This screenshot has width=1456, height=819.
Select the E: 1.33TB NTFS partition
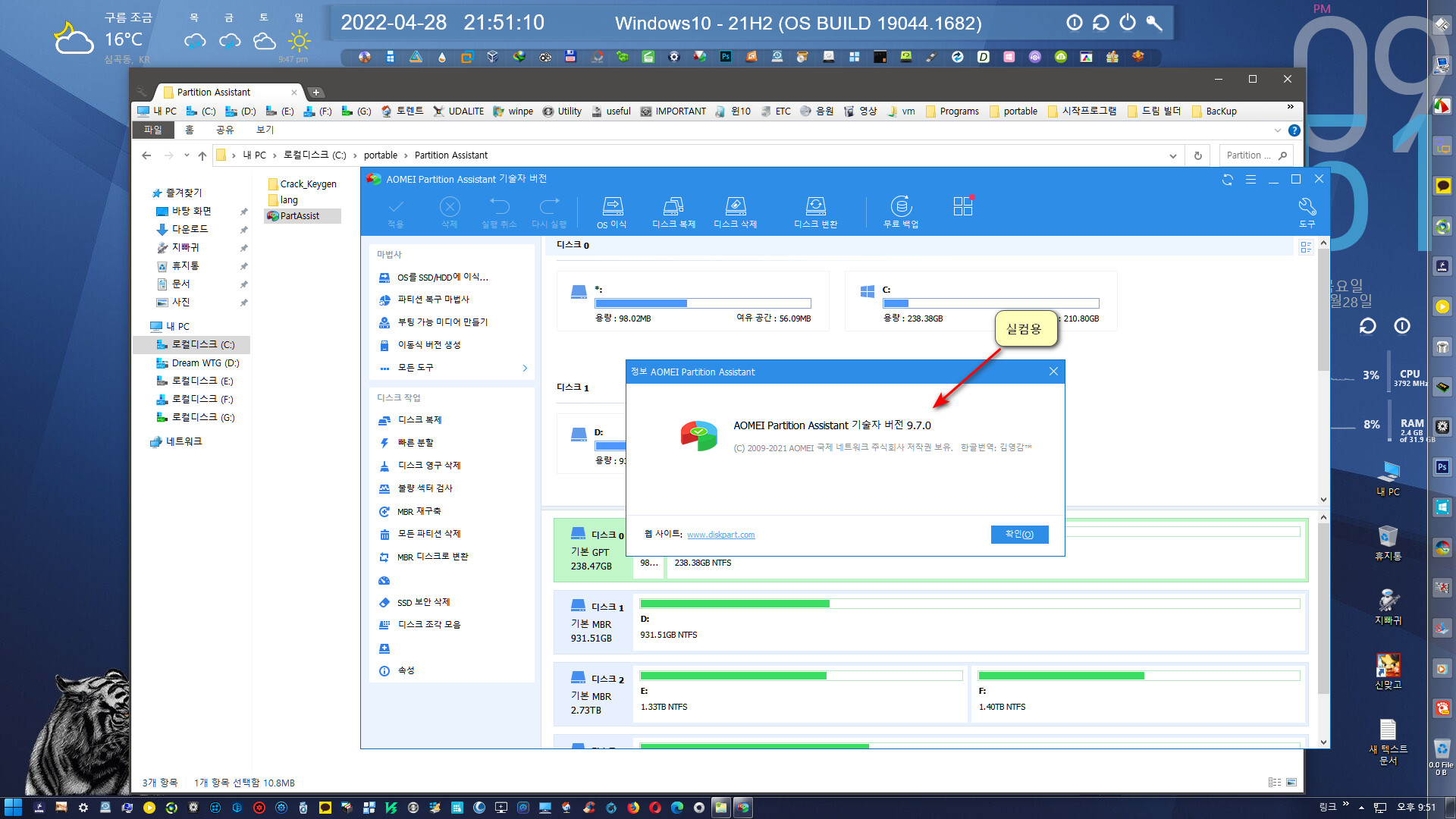point(801,693)
